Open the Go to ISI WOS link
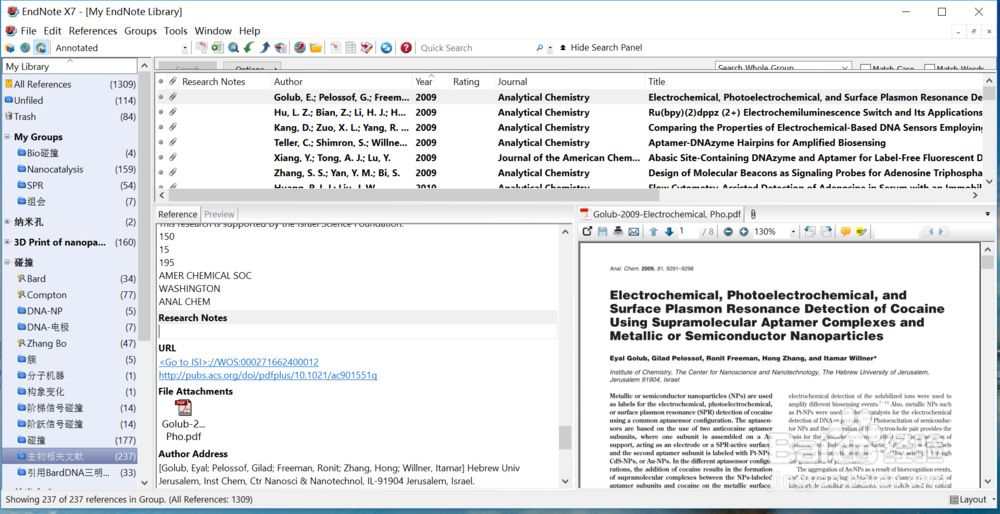1000x514 pixels. coord(239,362)
